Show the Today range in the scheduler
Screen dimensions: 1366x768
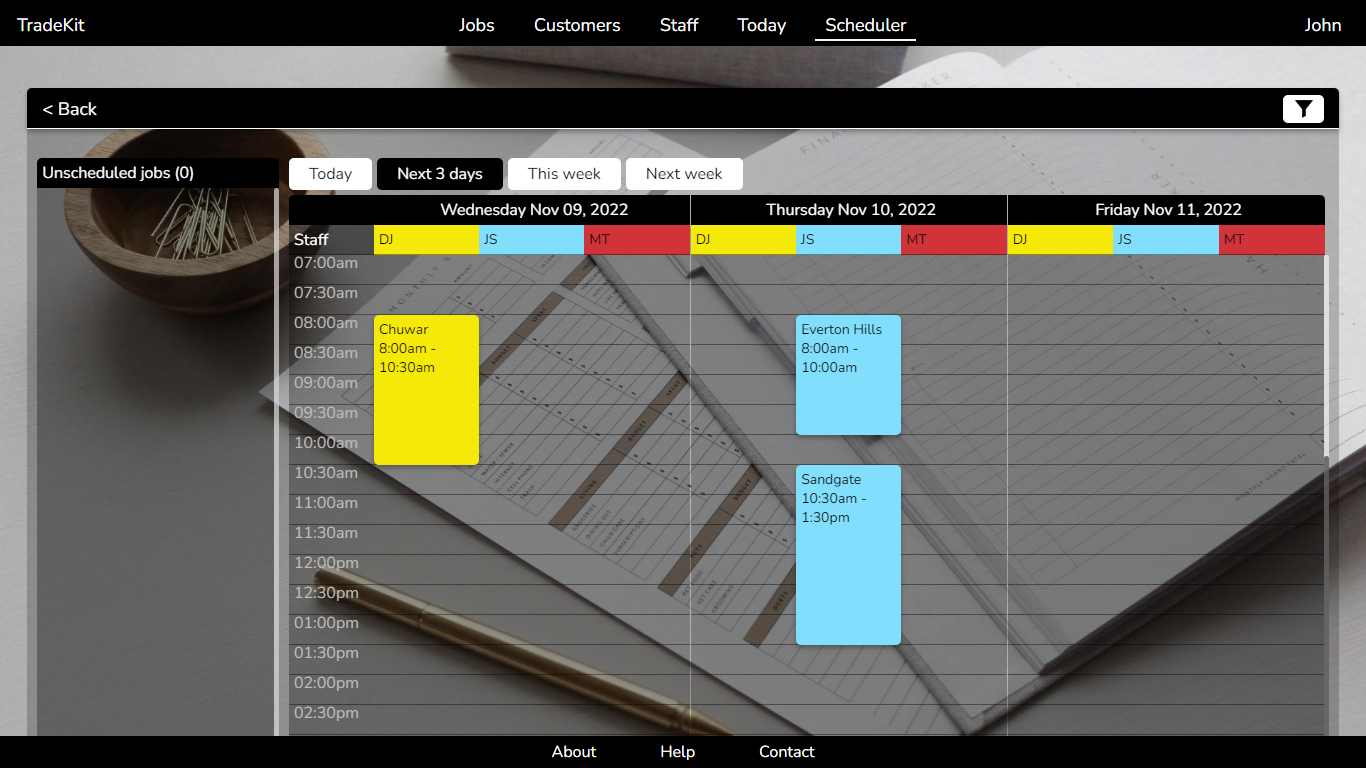[x=330, y=174]
